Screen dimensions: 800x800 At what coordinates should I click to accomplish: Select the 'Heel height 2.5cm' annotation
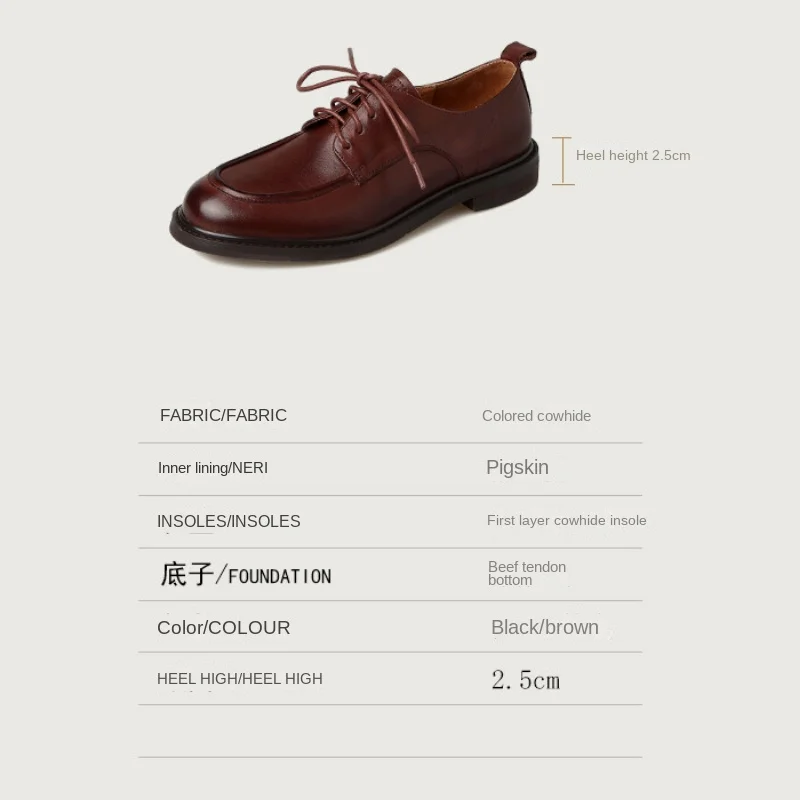633,156
